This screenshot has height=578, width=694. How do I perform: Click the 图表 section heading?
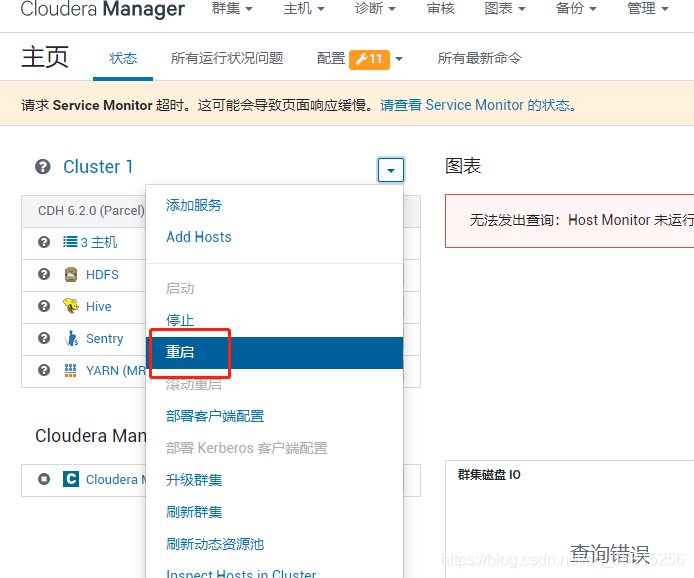(x=463, y=166)
